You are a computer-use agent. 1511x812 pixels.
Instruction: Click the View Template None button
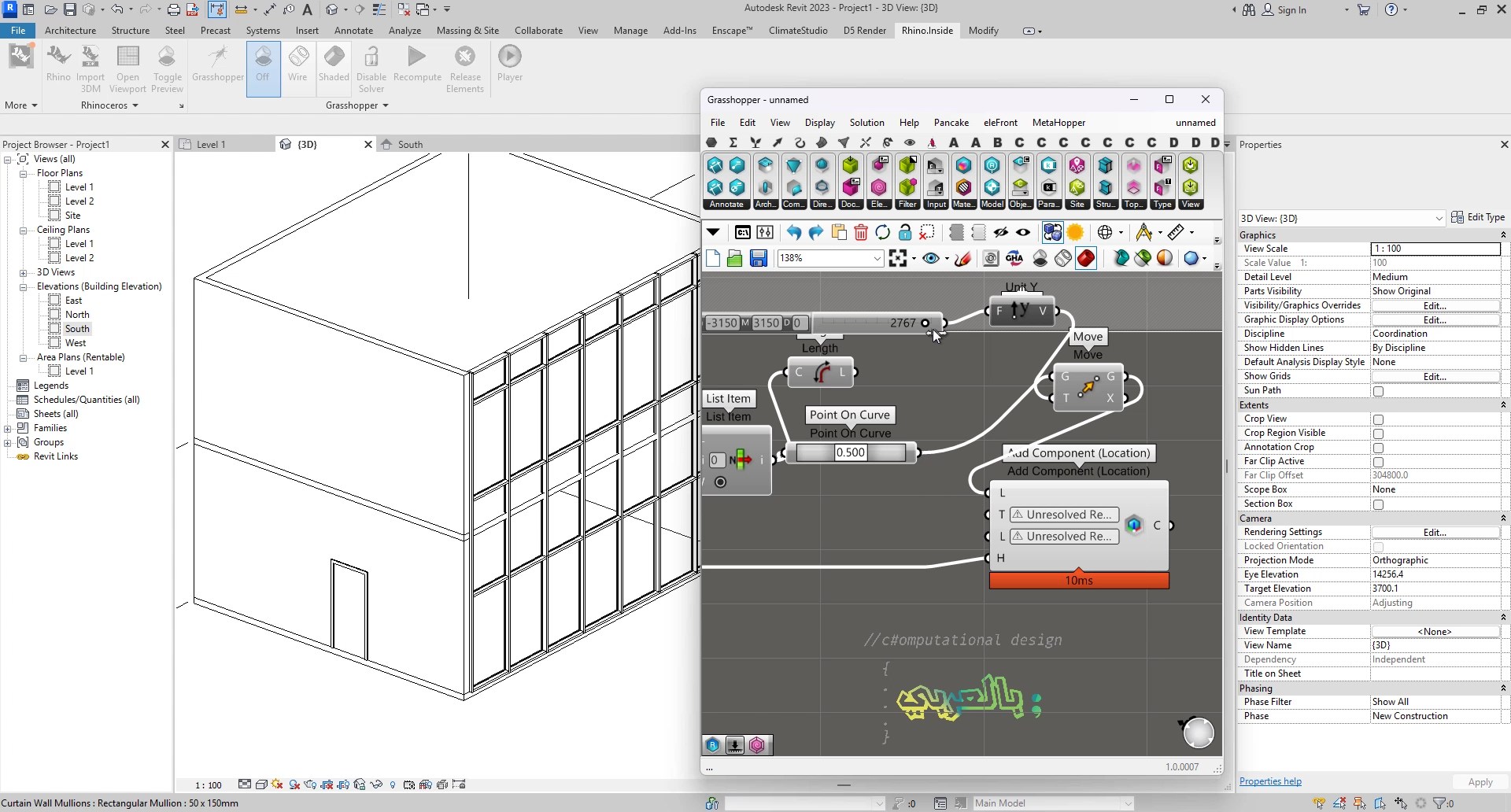point(1435,632)
